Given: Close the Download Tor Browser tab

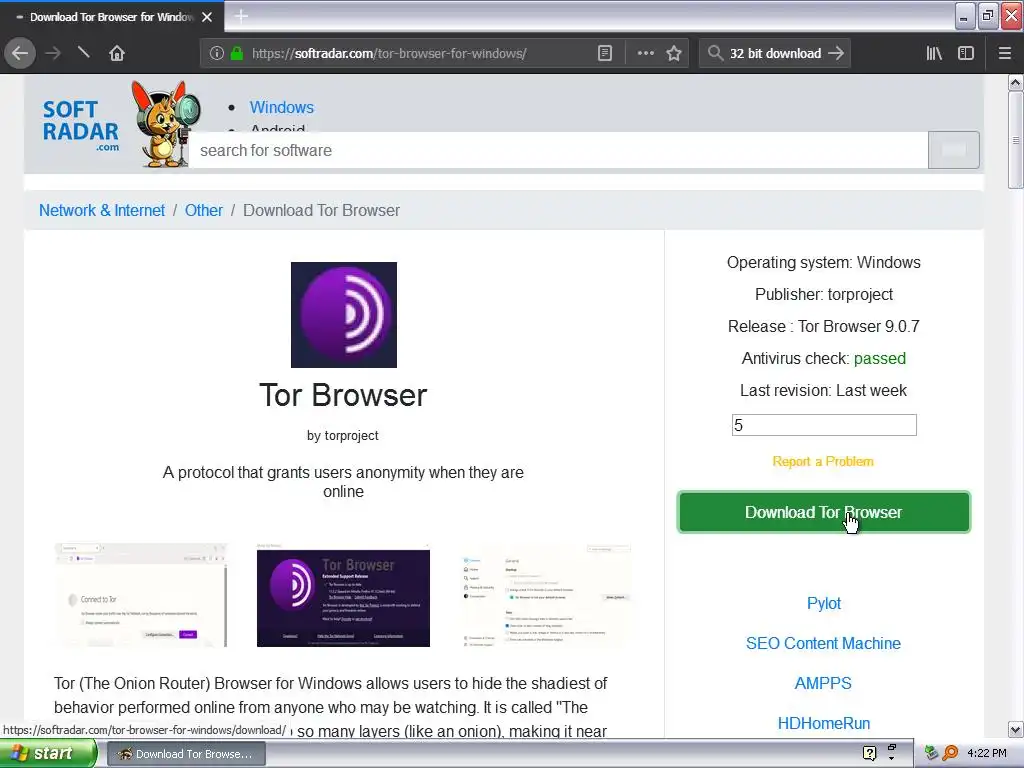Looking at the screenshot, I should click(207, 17).
